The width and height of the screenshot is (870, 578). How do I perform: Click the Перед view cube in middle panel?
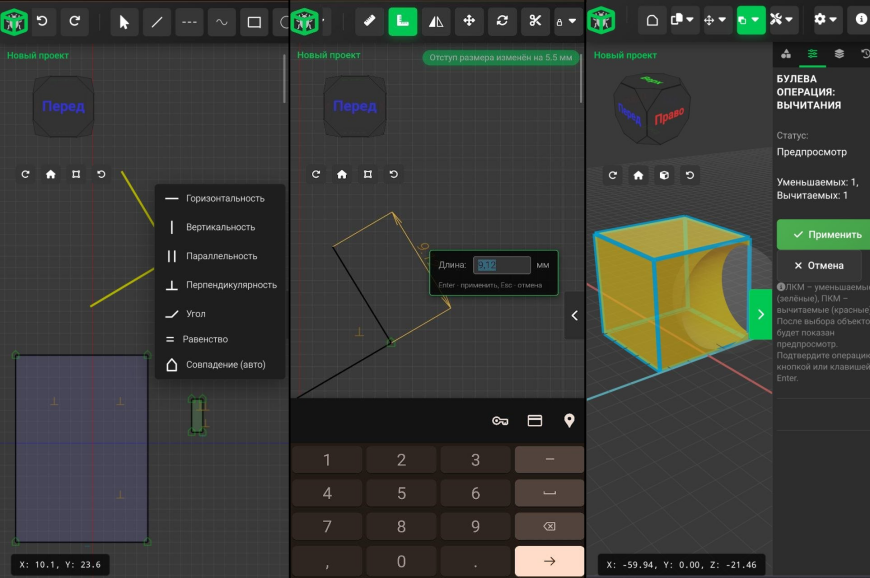tap(355, 107)
